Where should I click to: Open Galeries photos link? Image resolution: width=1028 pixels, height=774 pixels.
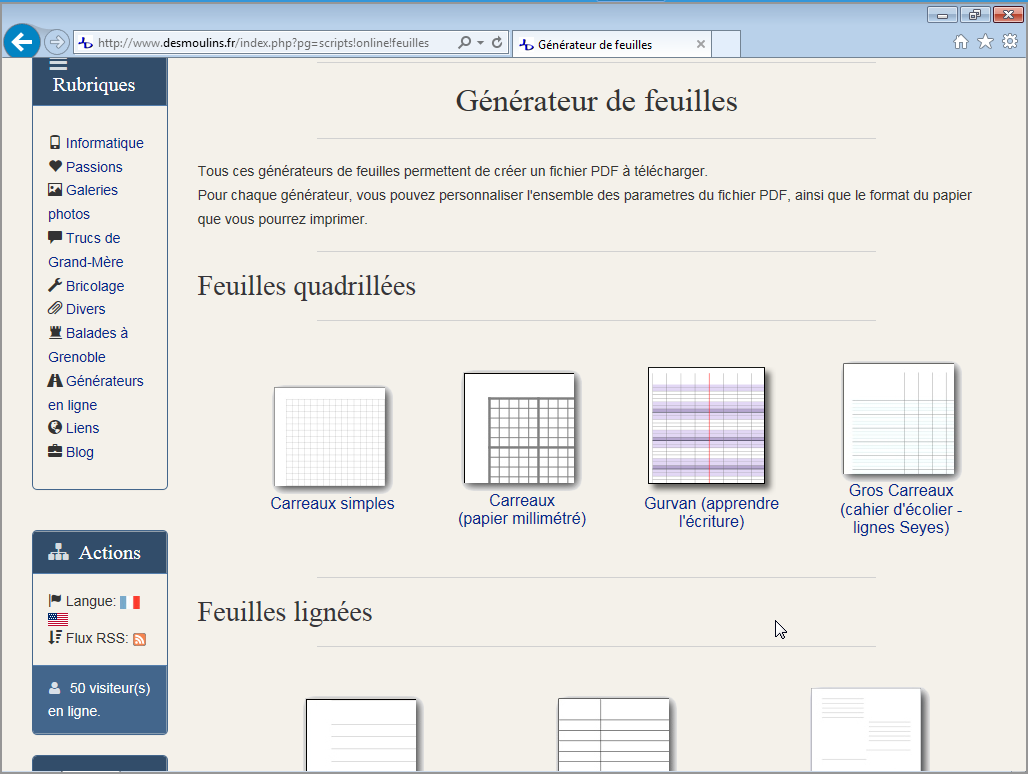point(83,202)
